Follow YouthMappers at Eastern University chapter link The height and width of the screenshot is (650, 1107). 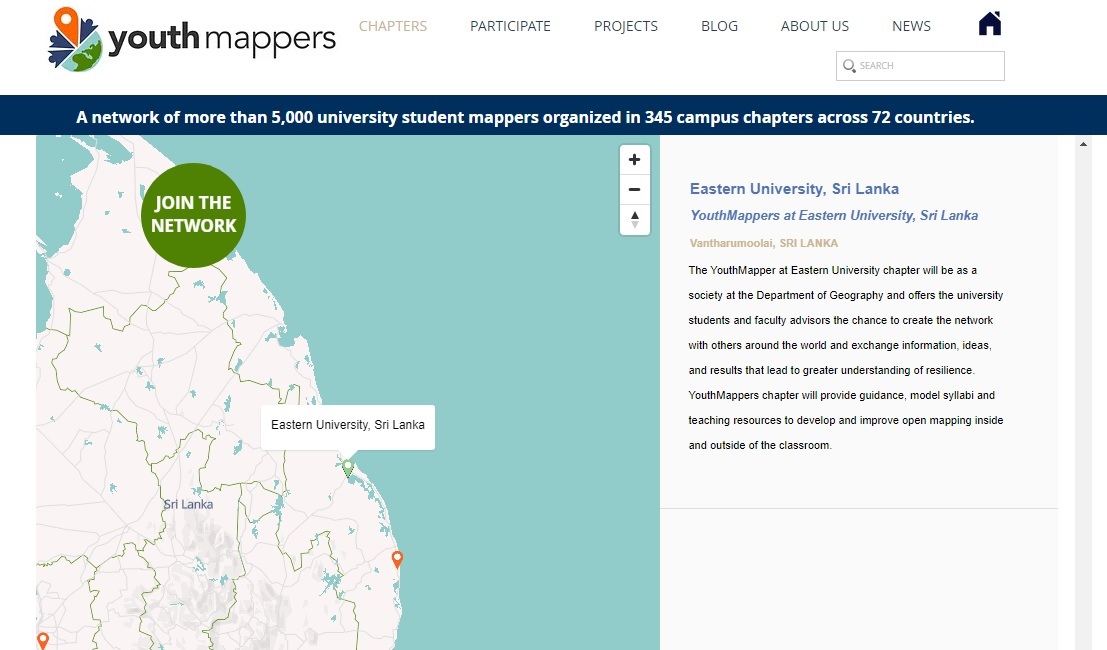tap(833, 215)
